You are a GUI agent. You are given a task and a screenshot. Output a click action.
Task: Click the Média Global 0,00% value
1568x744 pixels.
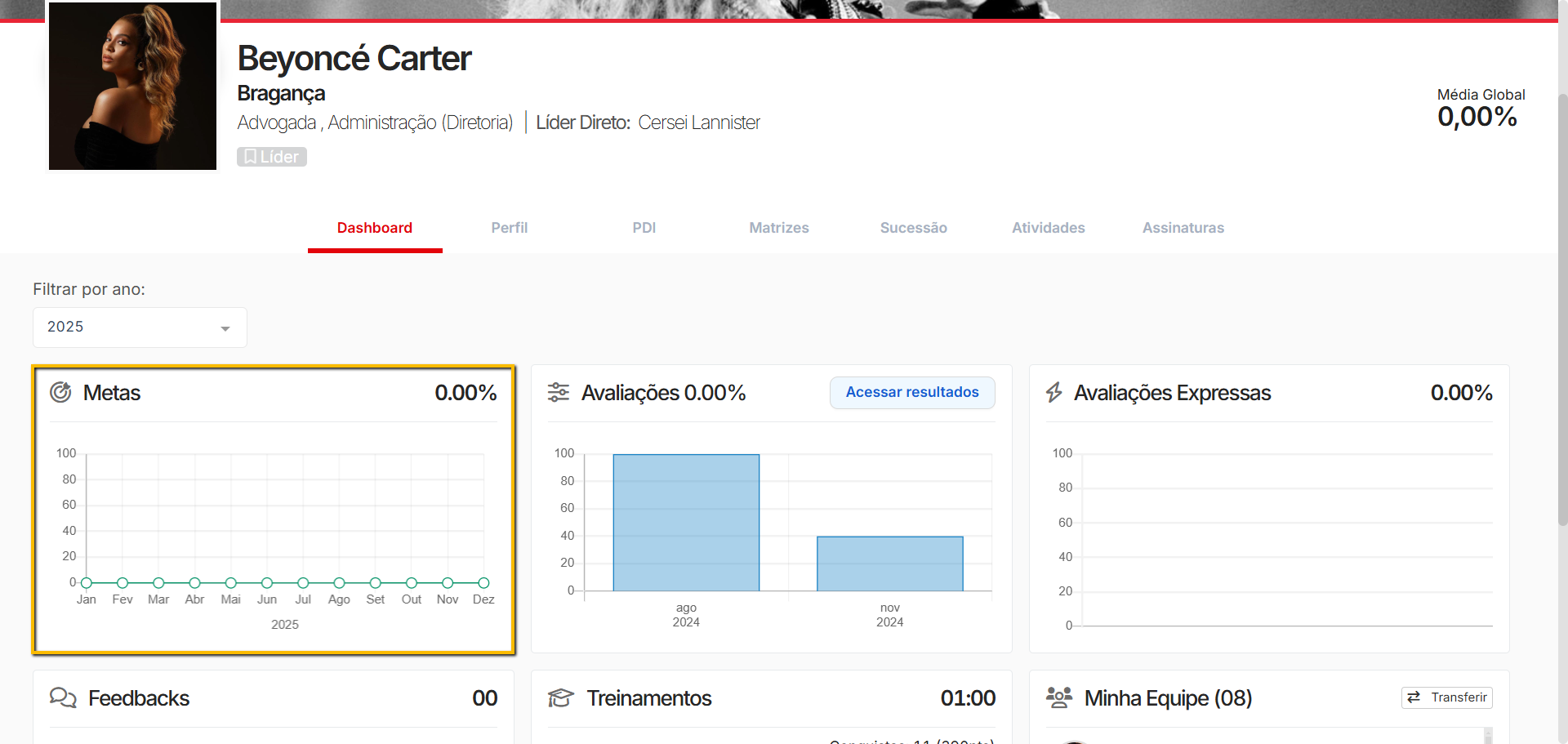pyautogui.click(x=1477, y=117)
